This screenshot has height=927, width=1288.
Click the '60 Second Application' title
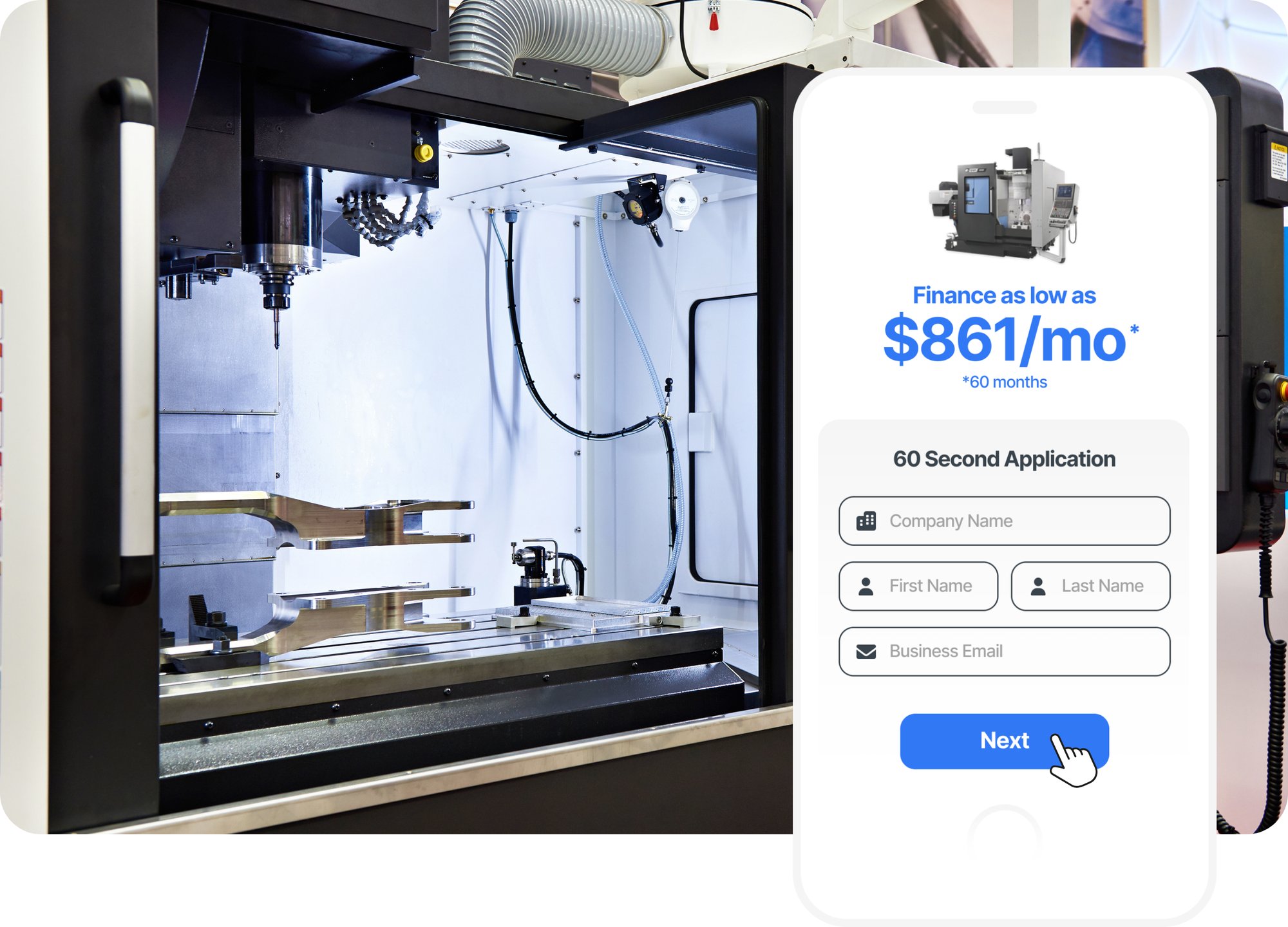coord(1004,459)
